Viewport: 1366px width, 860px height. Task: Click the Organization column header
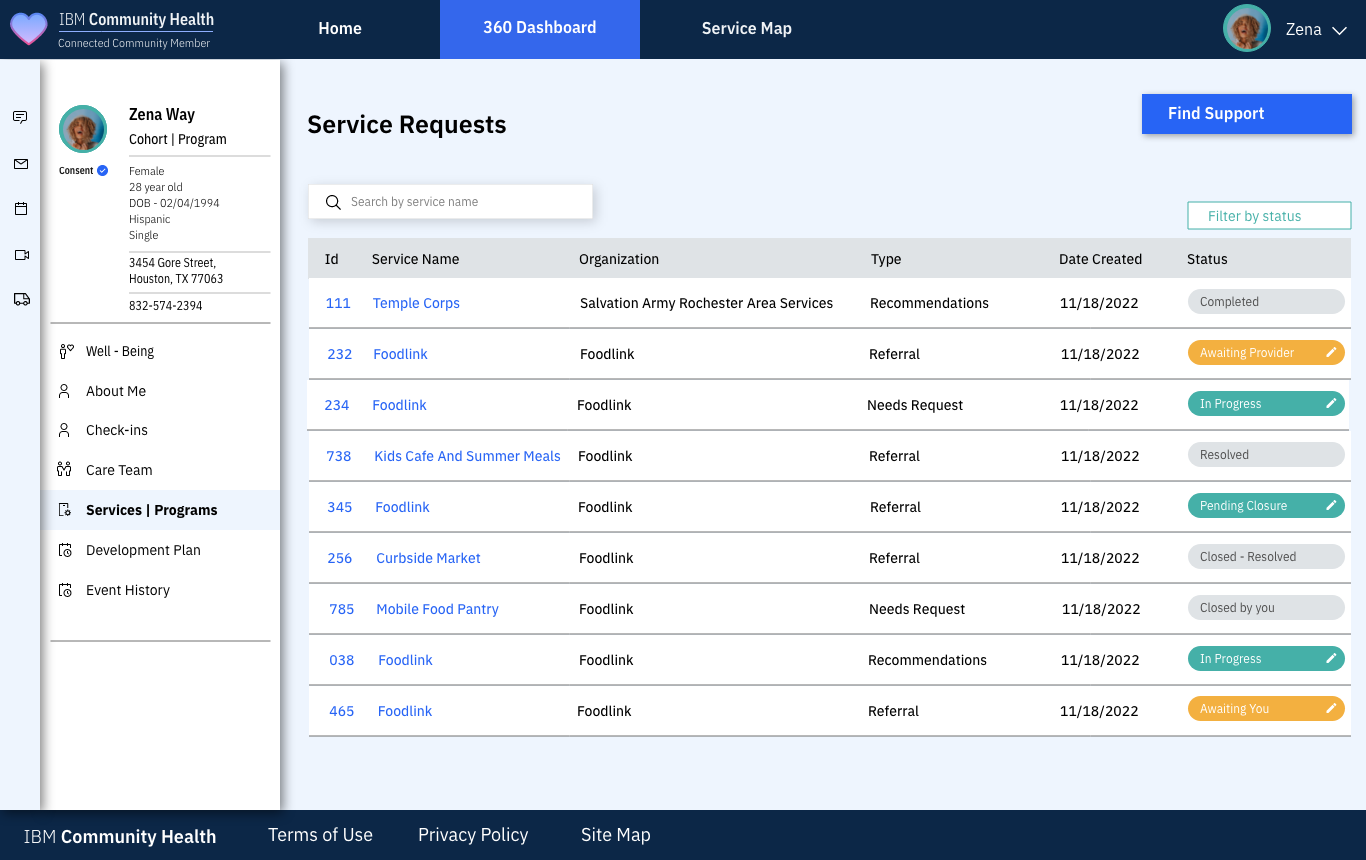click(x=619, y=259)
